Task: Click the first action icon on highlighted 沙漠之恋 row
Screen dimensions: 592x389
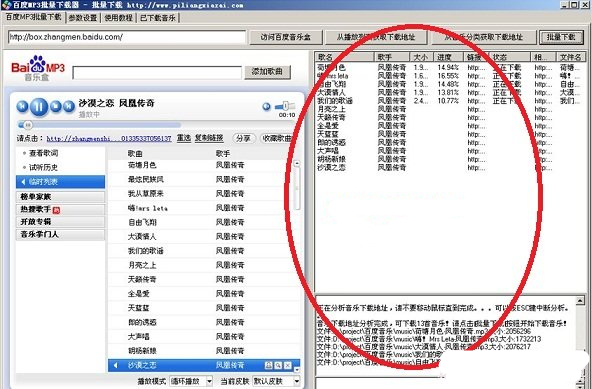Action: coord(268,365)
